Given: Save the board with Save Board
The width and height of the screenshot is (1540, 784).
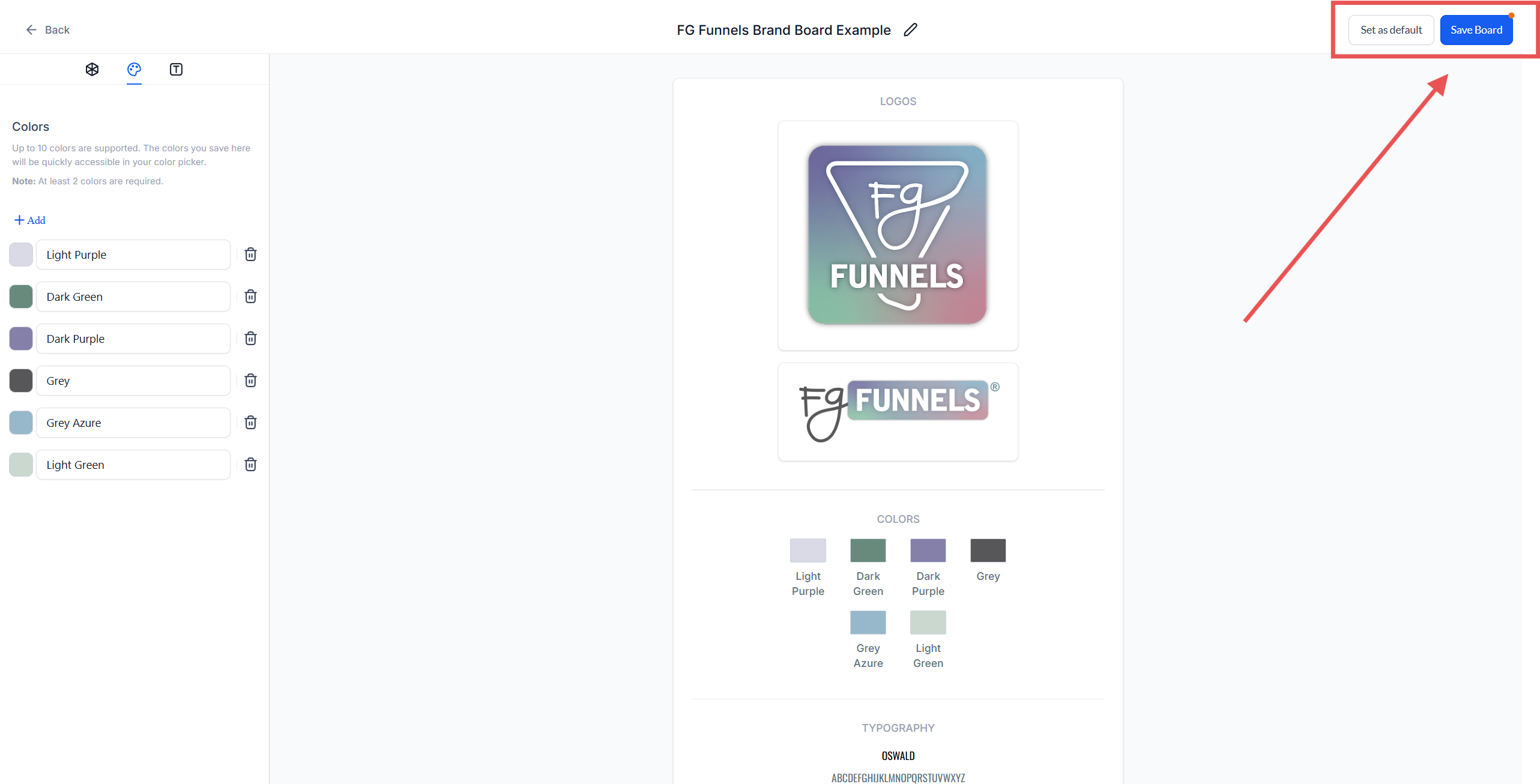Looking at the screenshot, I should coord(1476,29).
